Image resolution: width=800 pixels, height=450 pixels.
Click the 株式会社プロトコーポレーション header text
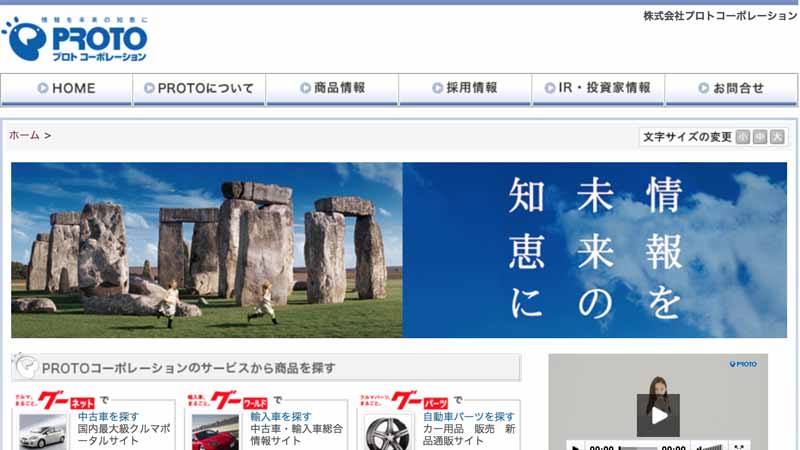(x=720, y=16)
